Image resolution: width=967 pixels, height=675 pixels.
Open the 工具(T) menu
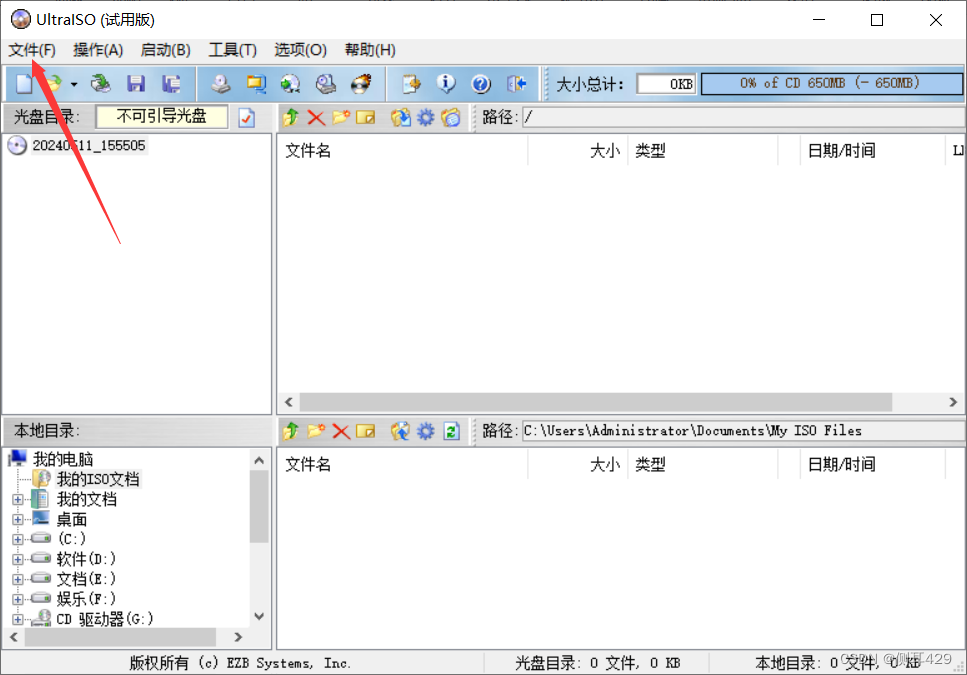coord(232,50)
